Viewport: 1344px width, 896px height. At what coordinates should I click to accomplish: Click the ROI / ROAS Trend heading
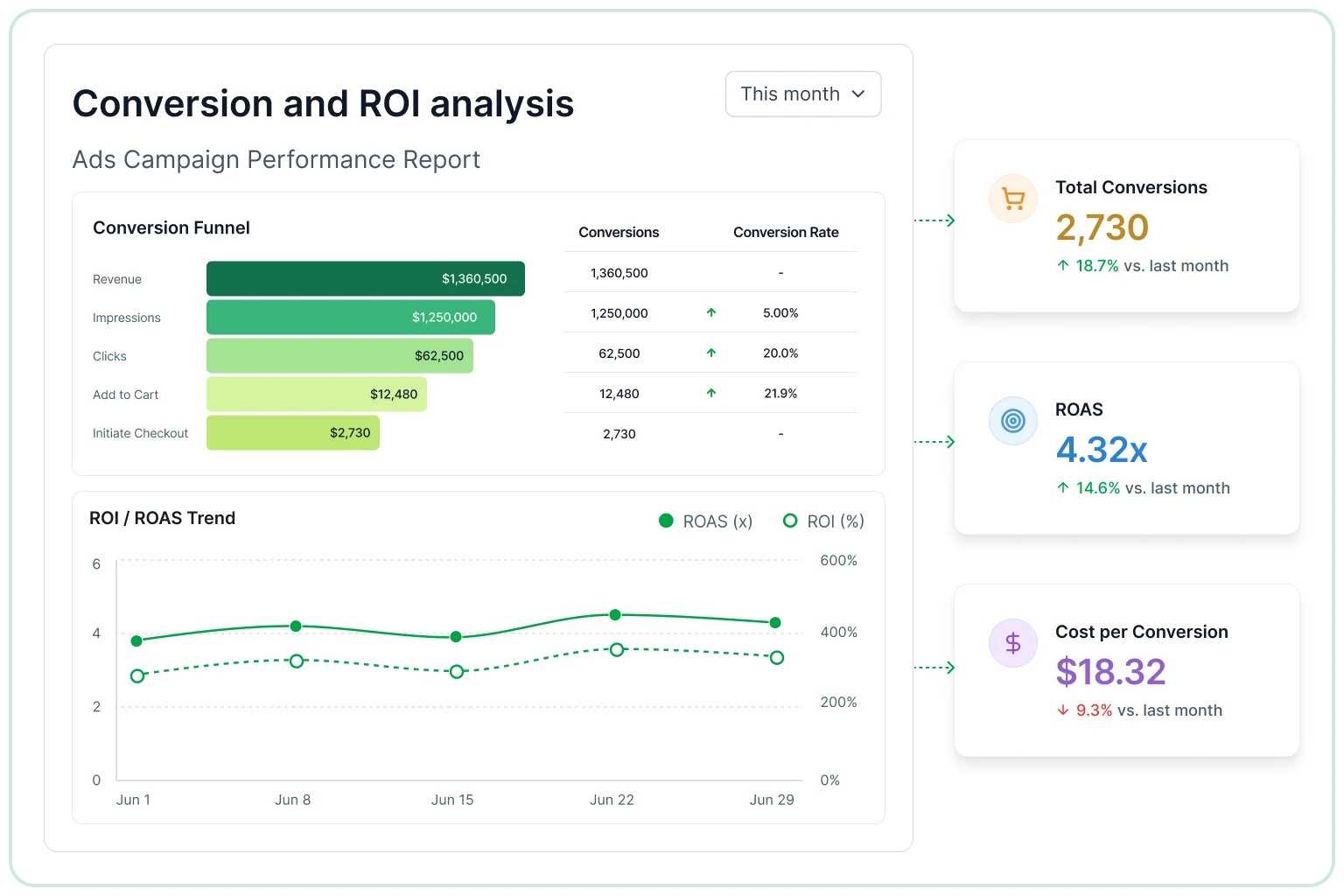coord(163,518)
